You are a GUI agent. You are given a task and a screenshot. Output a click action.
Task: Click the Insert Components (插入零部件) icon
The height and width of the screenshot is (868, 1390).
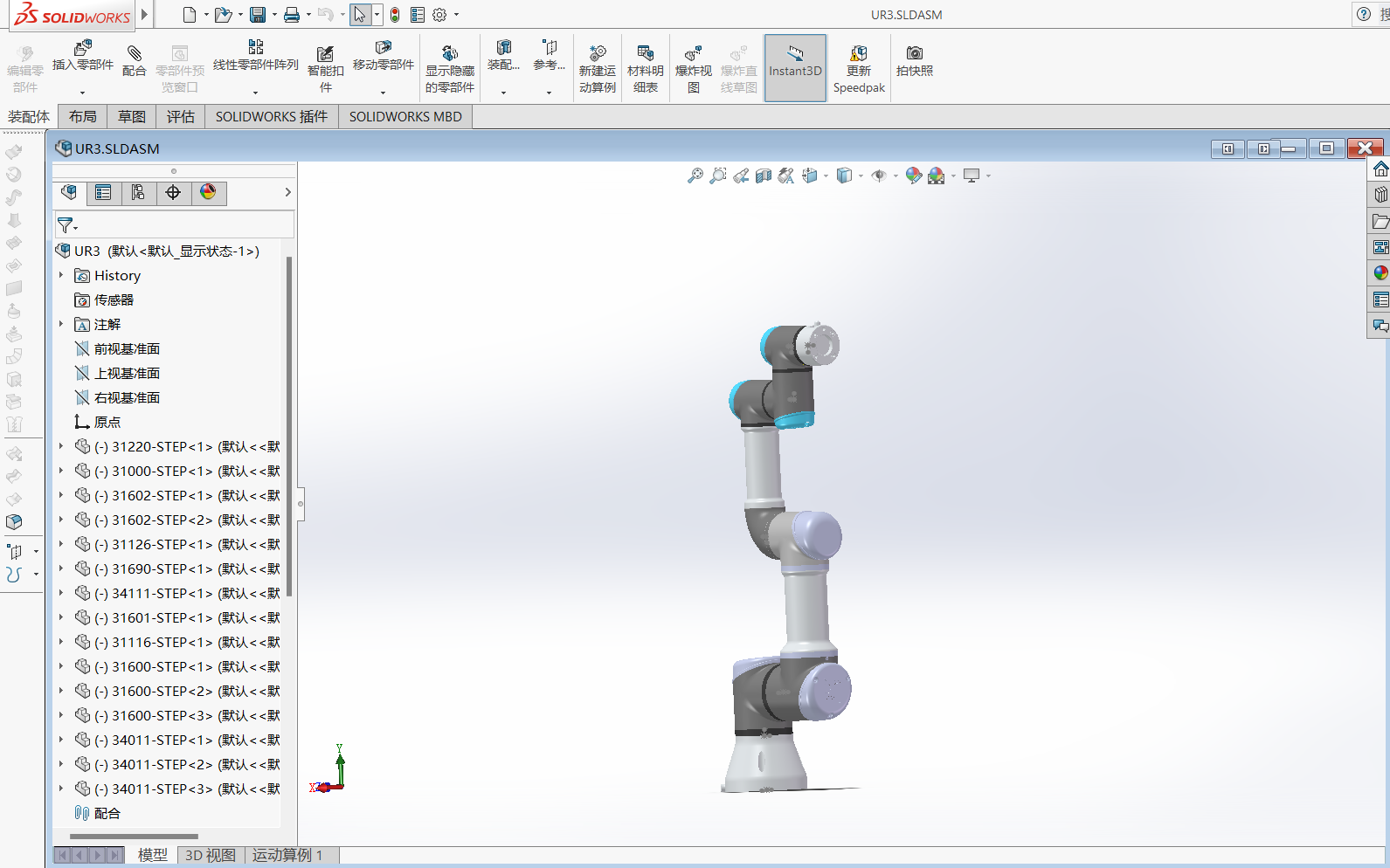coord(83,49)
